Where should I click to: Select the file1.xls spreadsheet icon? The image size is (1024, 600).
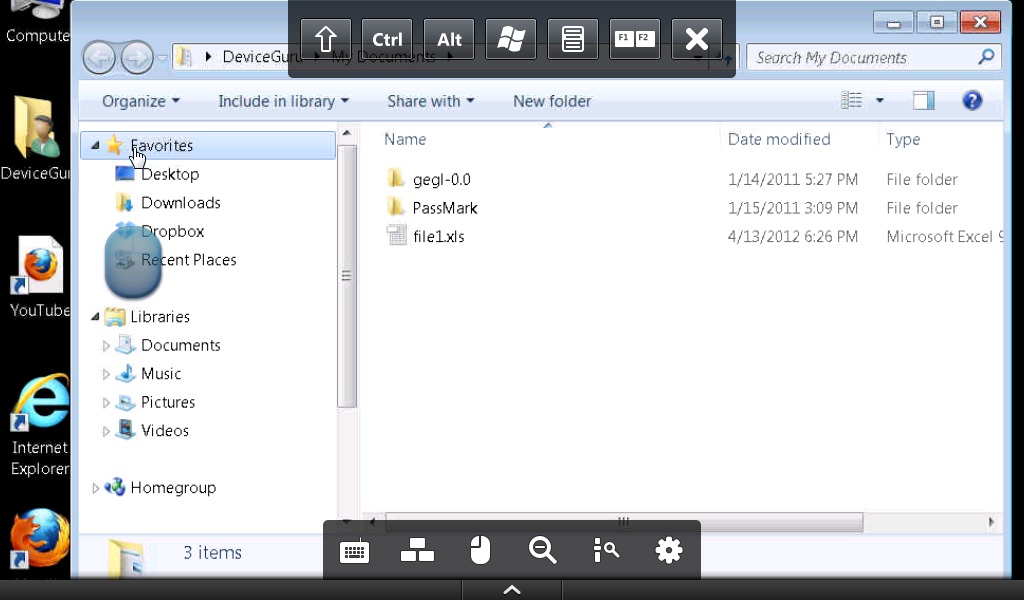(x=396, y=235)
